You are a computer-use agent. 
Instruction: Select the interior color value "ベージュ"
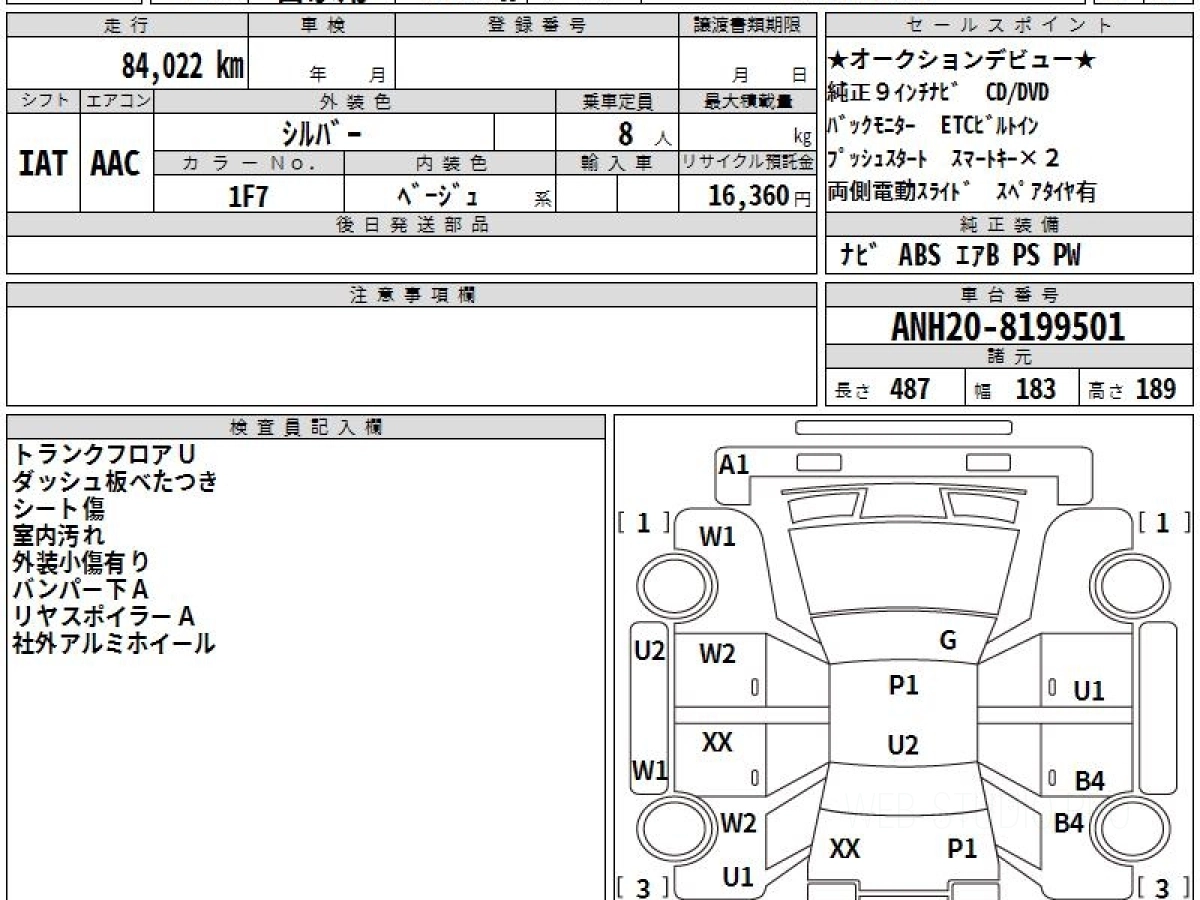tap(440, 196)
